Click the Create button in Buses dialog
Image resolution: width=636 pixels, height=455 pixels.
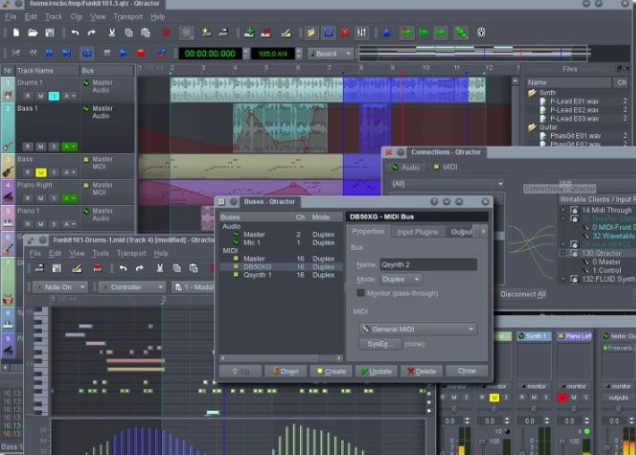(x=331, y=371)
